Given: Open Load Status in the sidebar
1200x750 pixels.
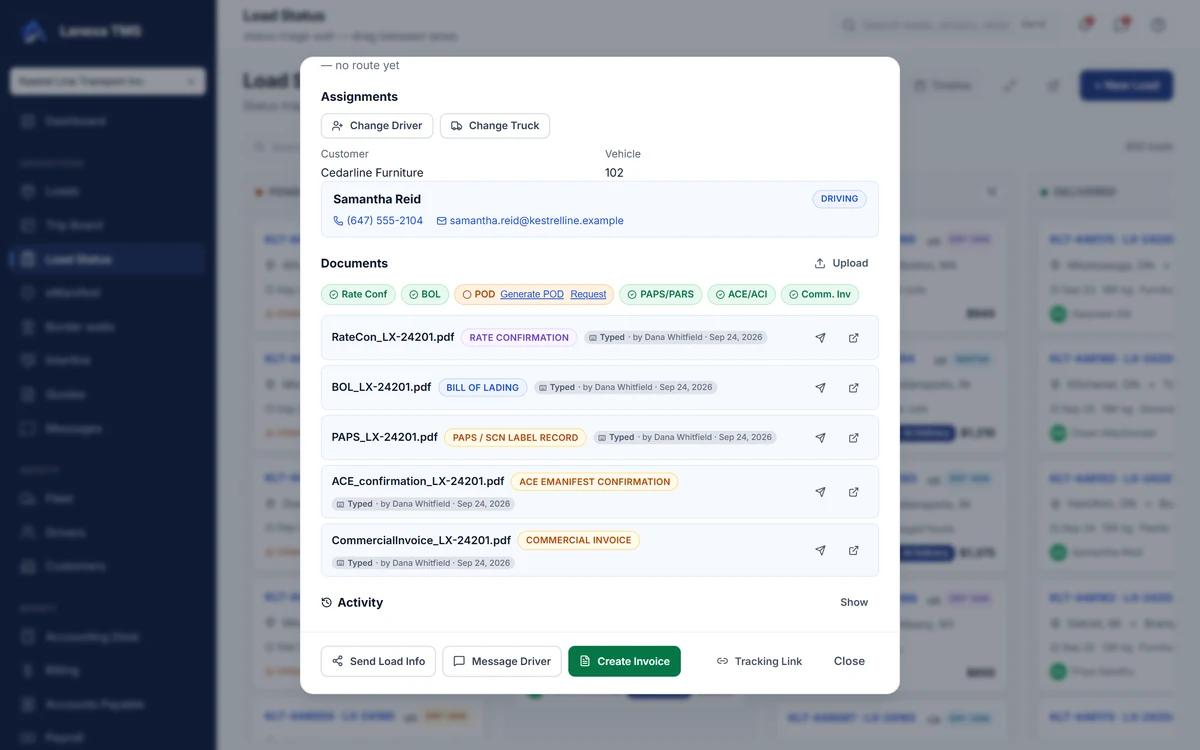Looking at the screenshot, I should [x=108, y=259].
